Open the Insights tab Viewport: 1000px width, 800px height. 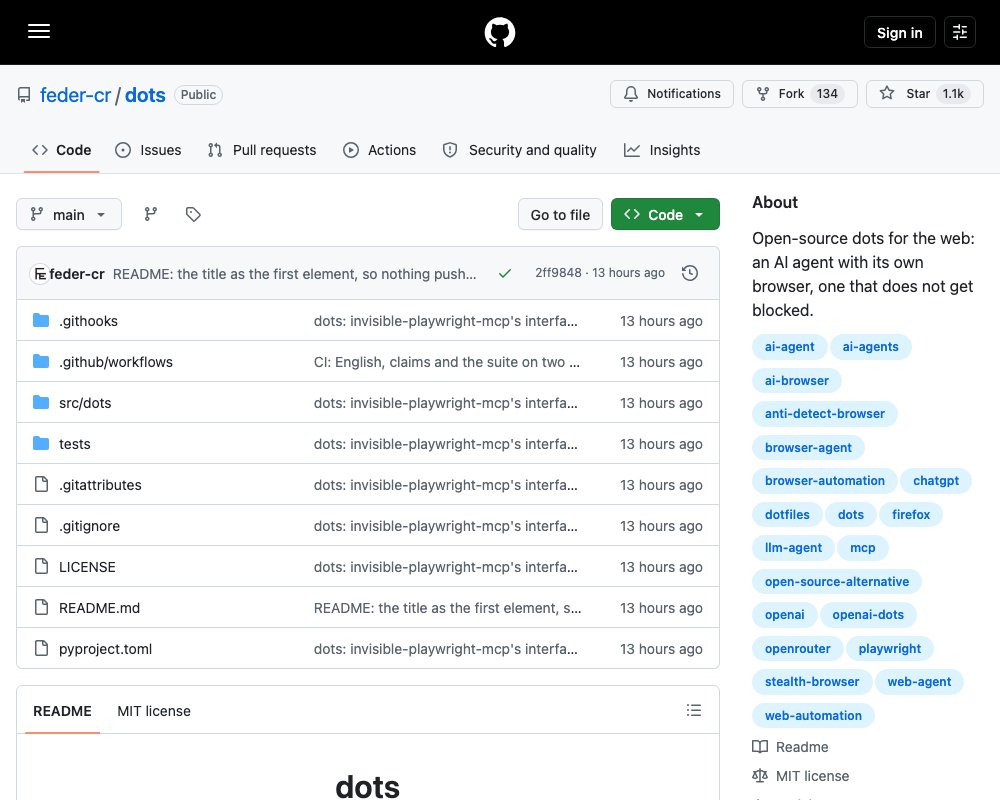[x=662, y=150]
